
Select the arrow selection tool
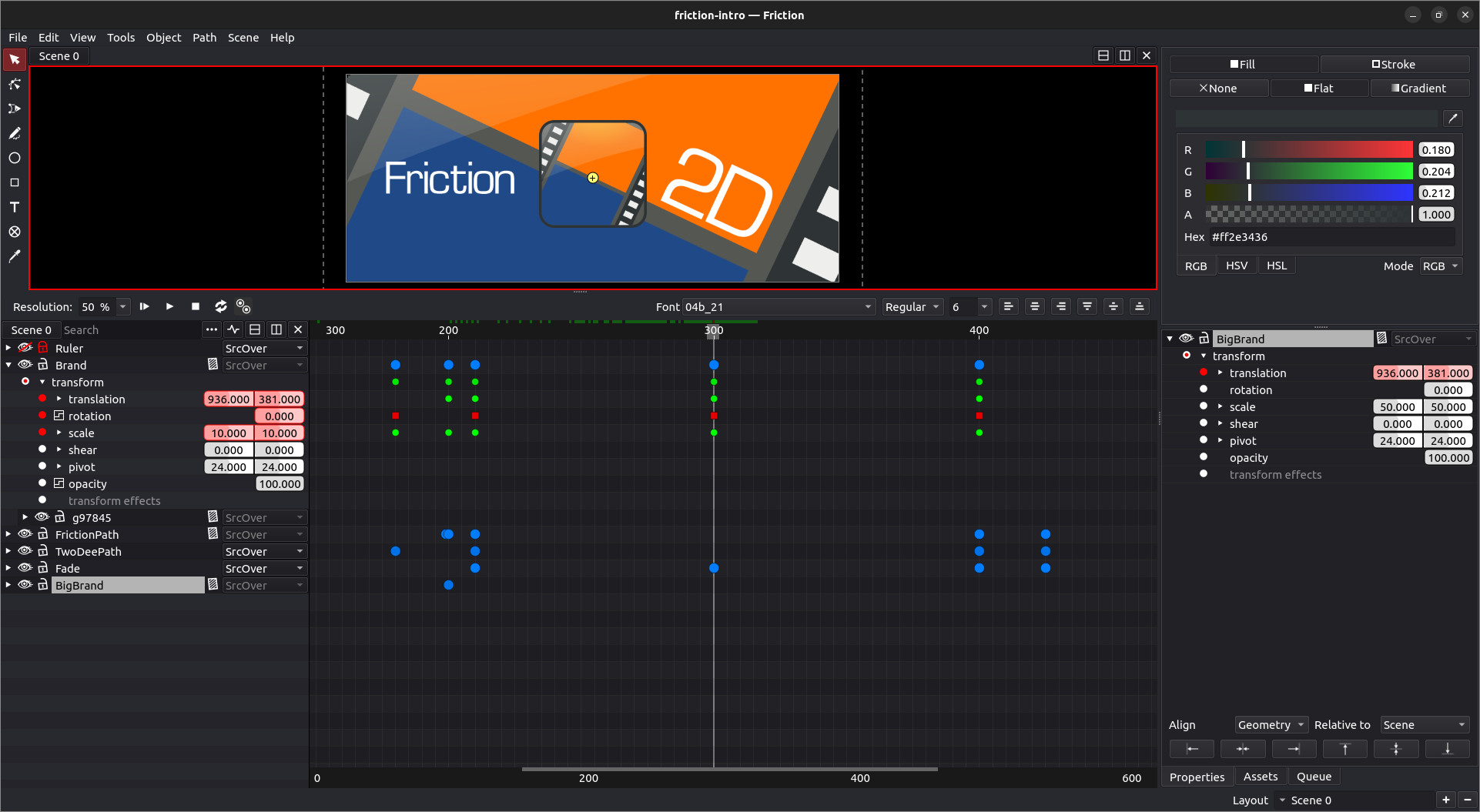pos(15,59)
